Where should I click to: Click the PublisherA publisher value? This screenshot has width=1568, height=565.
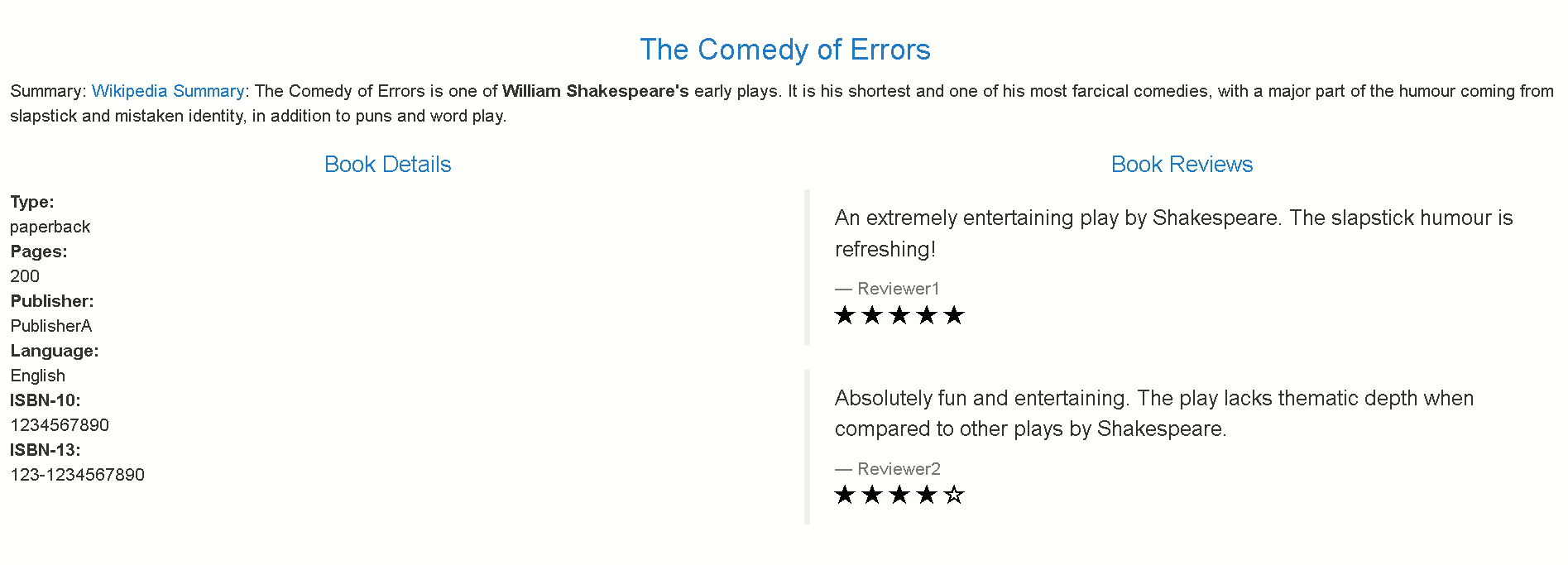point(51,326)
